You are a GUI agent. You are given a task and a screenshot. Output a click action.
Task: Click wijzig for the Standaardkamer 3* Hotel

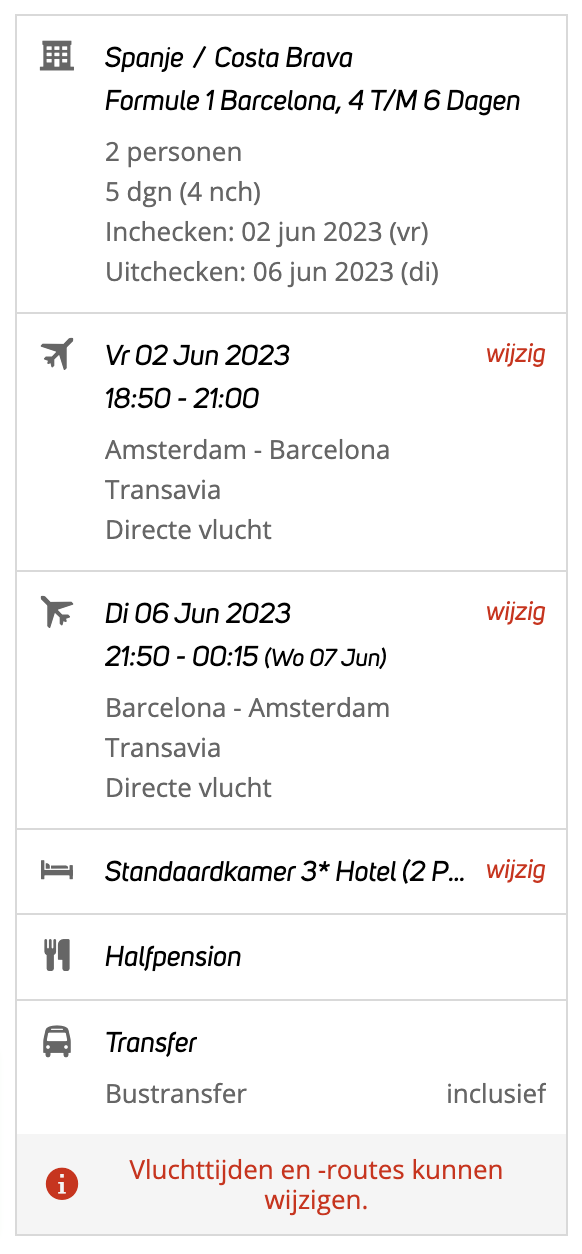[516, 870]
